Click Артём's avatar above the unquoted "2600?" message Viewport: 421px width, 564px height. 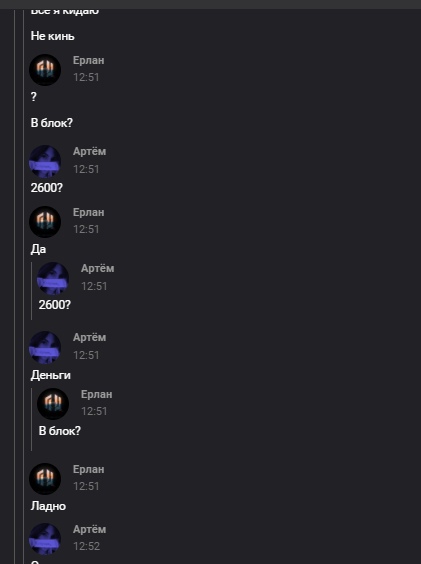pyautogui.click(x=45, y=161)
